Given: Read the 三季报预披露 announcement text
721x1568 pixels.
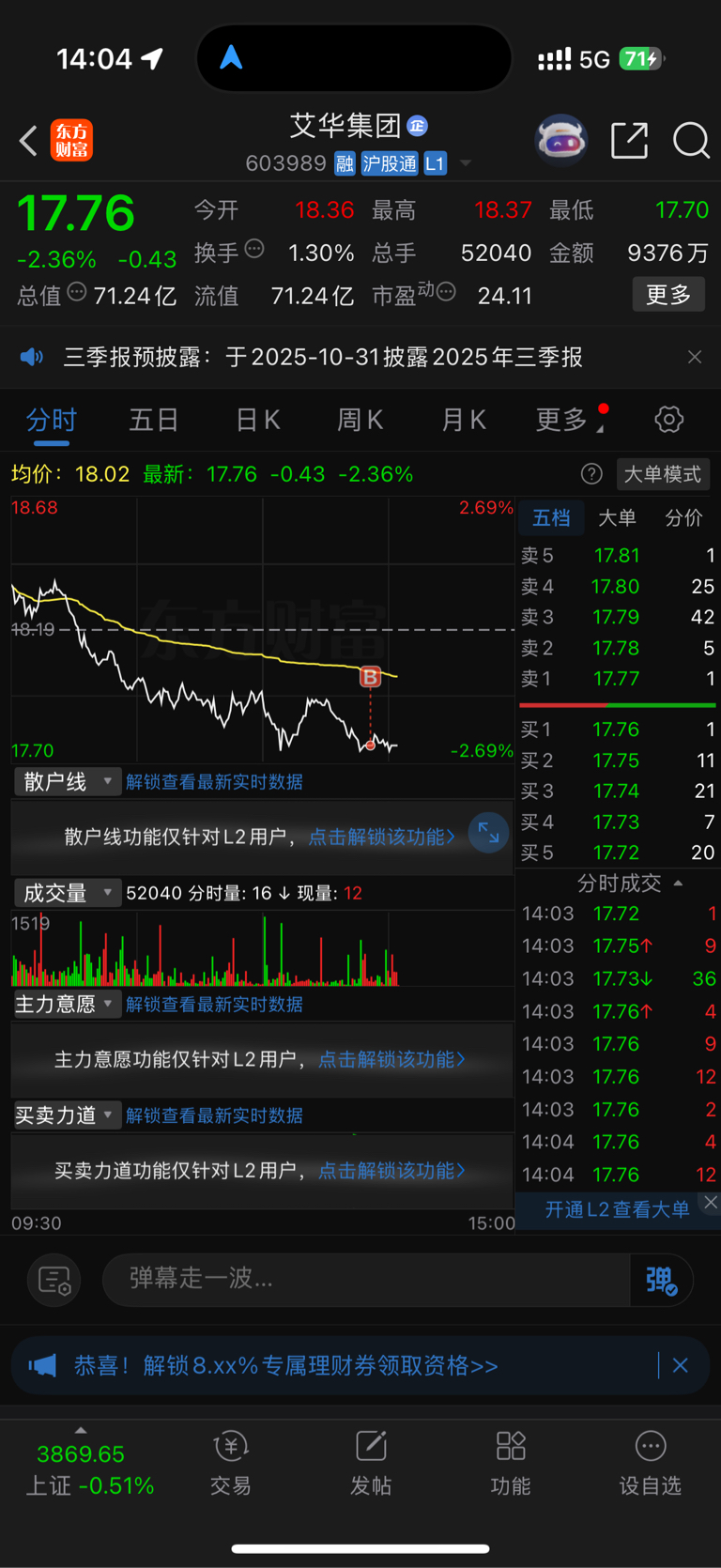Looking at the screenshot, I should [323, 357].
